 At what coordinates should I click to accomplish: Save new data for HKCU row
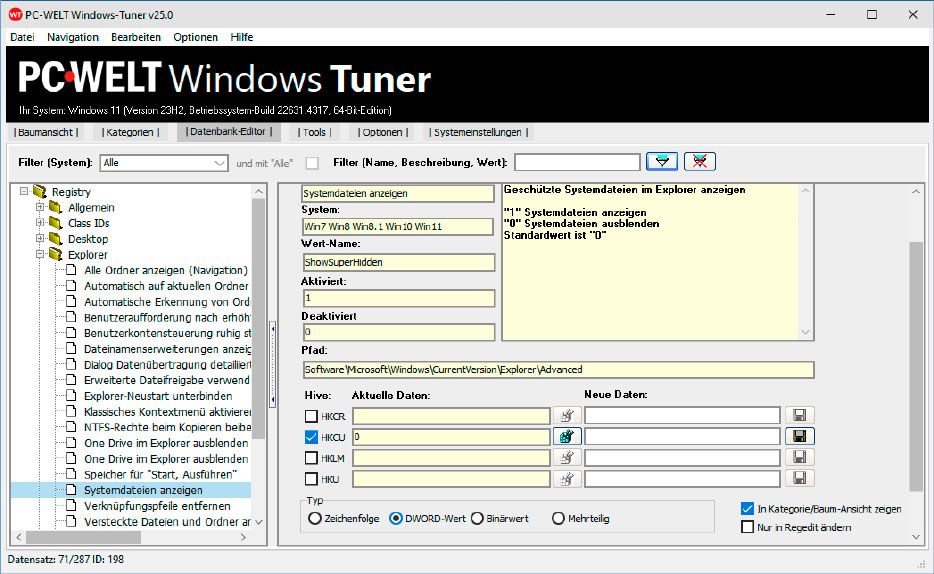click(799, 436)
